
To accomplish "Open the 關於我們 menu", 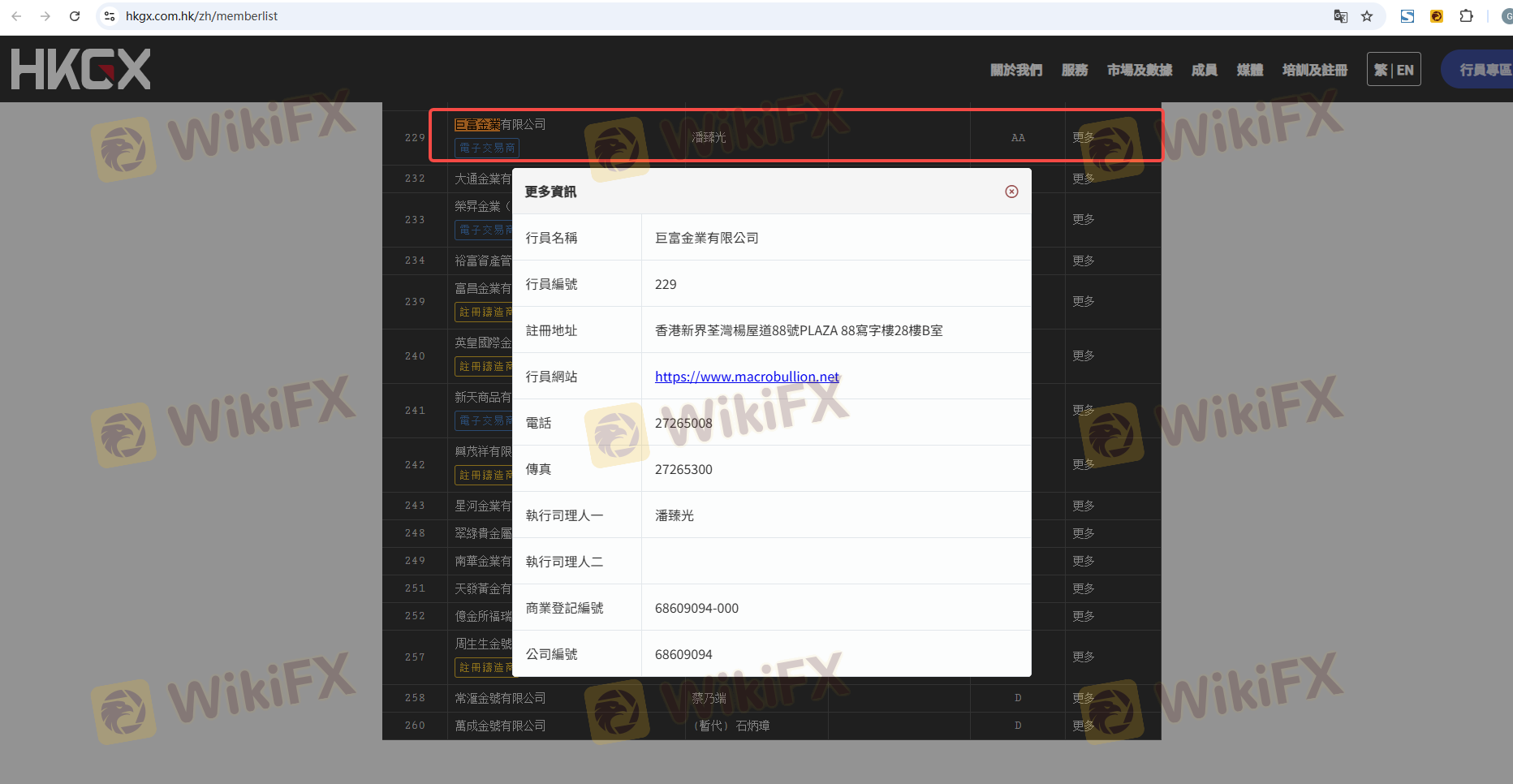I will [1016, 70].
